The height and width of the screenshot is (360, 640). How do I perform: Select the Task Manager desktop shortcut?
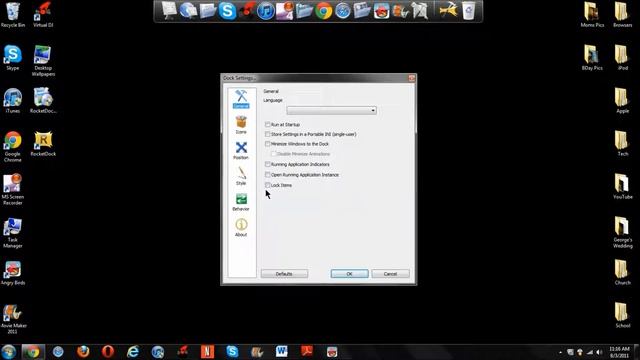point(13,233)
